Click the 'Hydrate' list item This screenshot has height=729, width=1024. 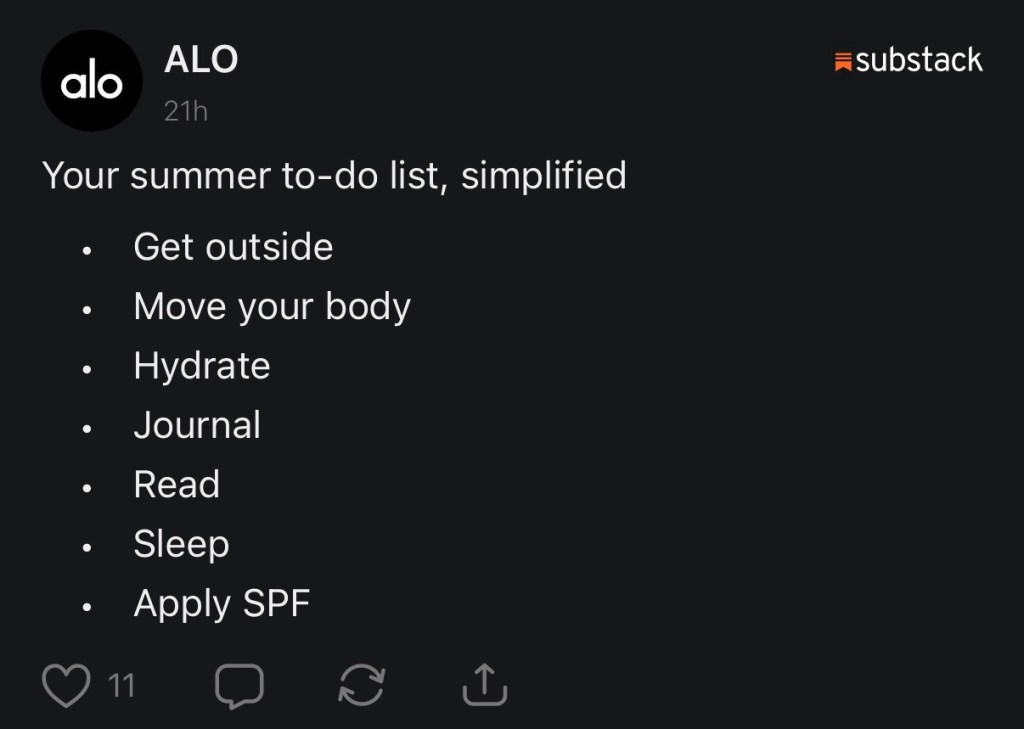tap(202, 366)
